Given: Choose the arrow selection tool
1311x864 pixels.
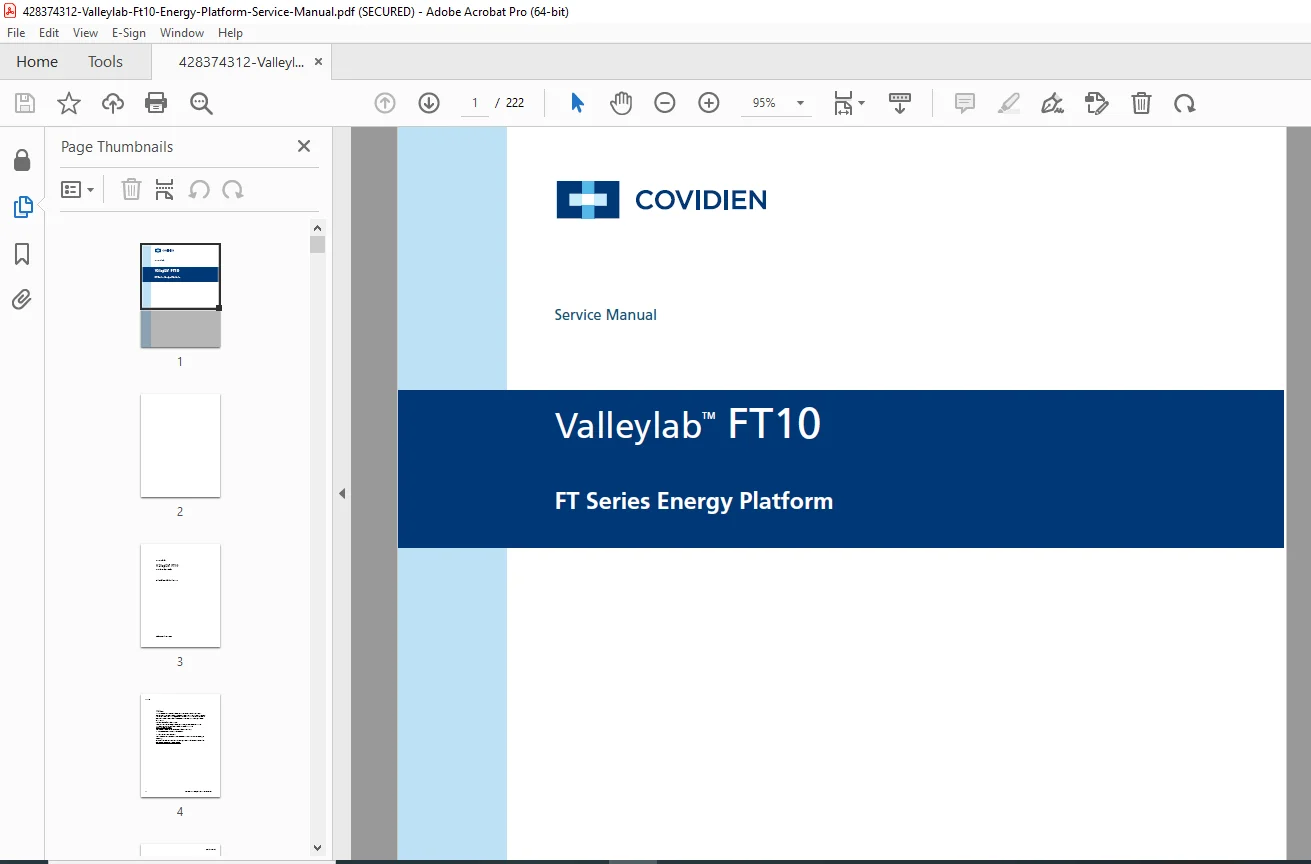Looking at the screenshot, I should point(577,103).
